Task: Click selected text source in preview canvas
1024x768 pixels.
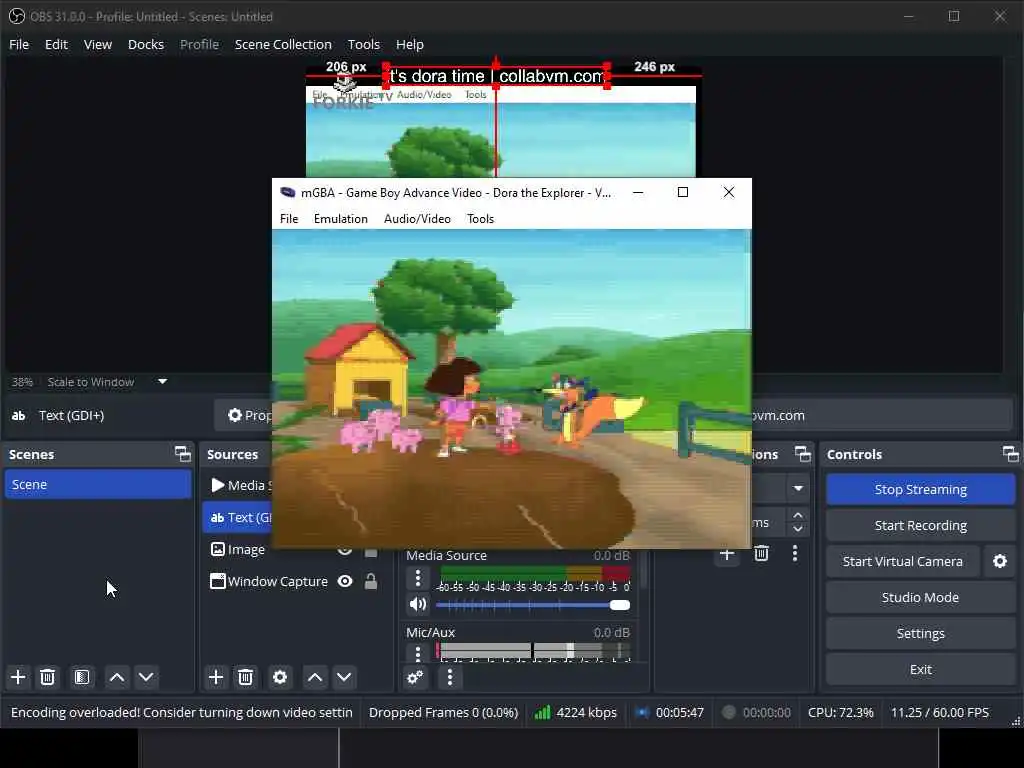Action: pyautogui.click(x=496, y=76)
